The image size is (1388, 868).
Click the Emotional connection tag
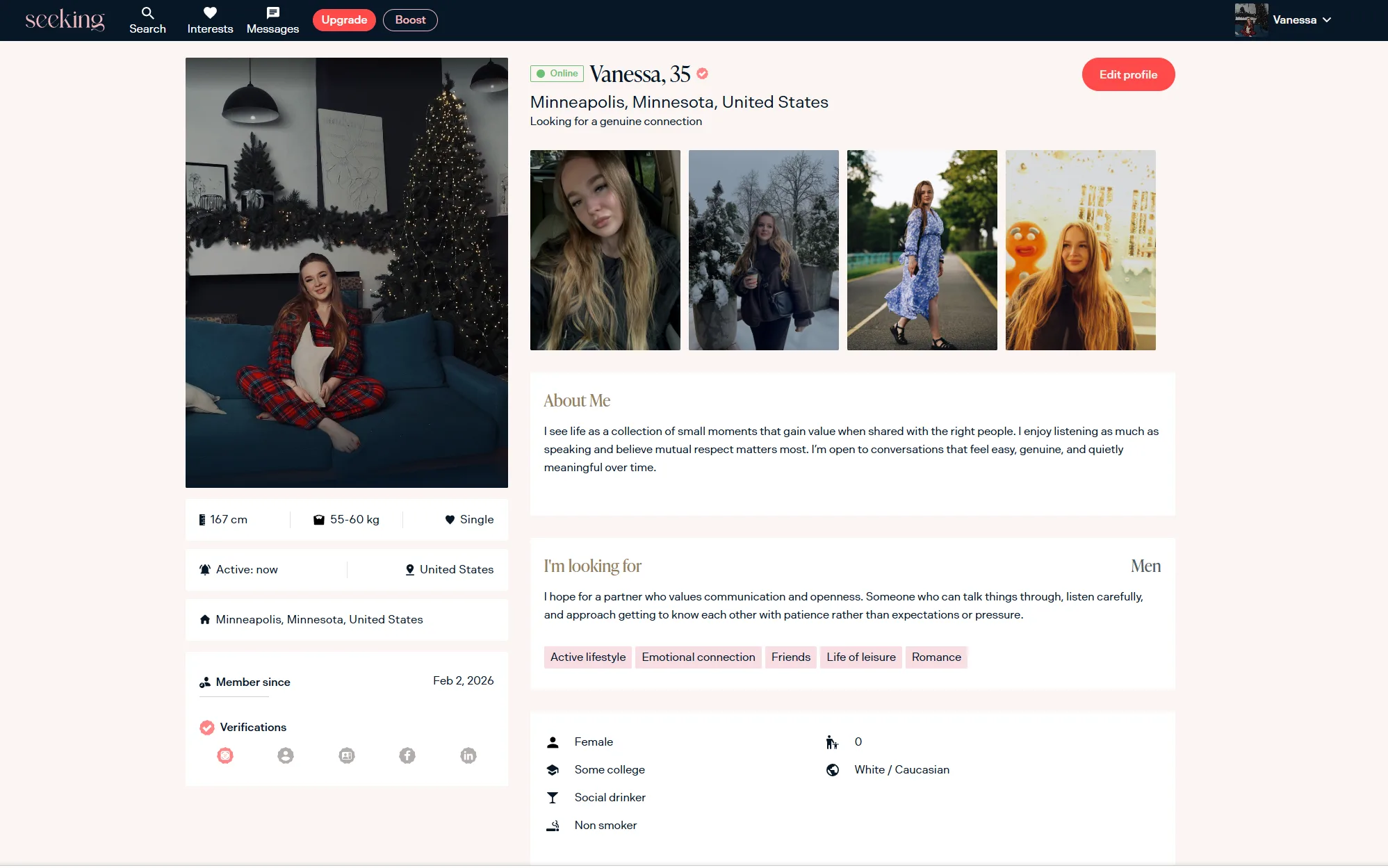click(x=698, y=657)
